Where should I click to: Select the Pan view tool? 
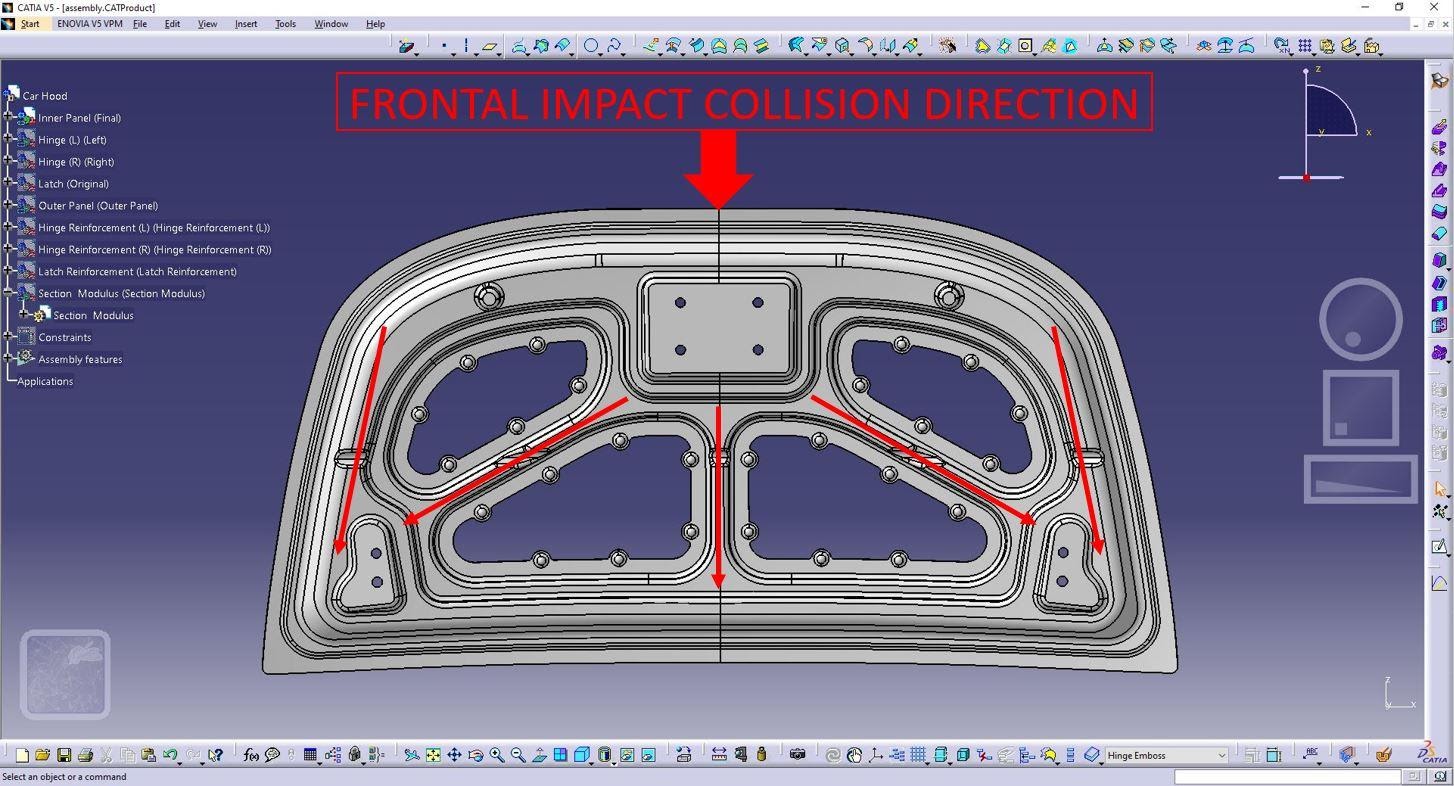[454, 755]
